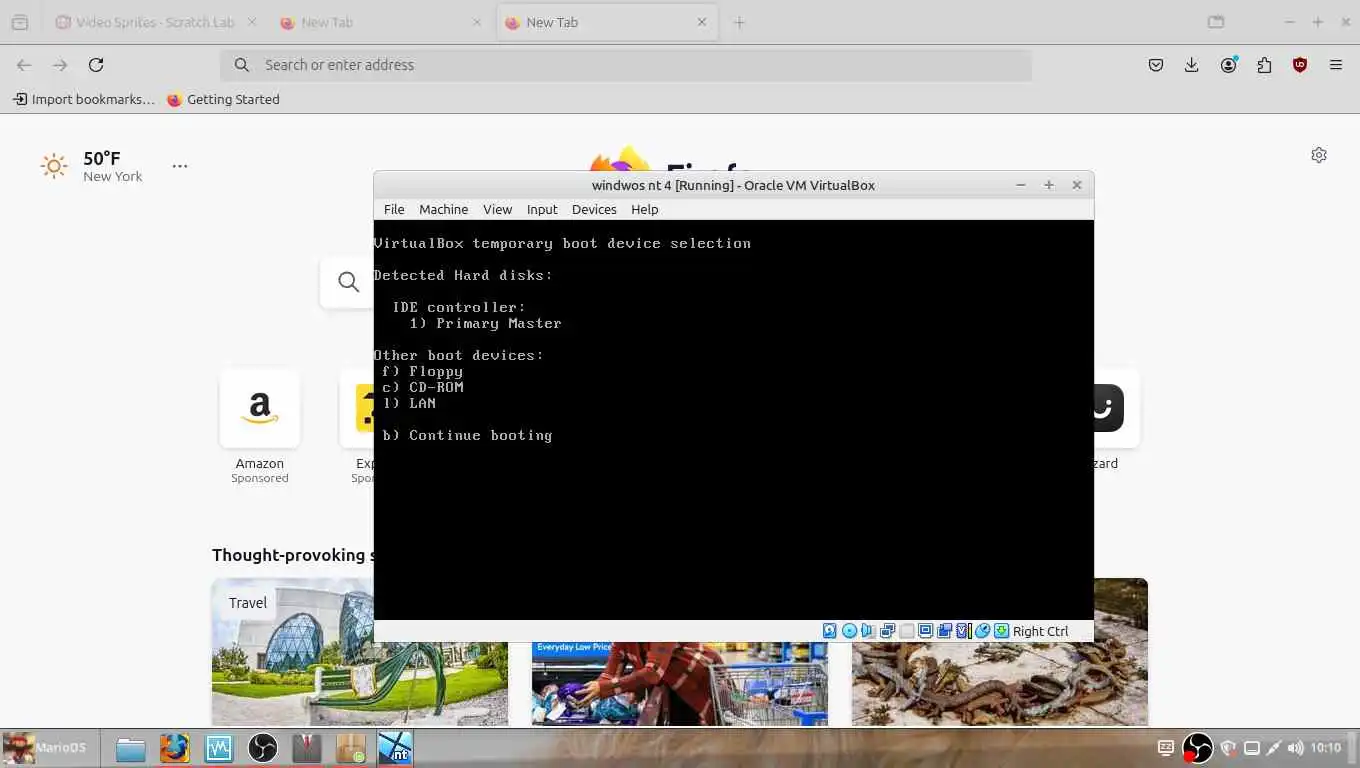Viewport: 1360px width, 768px height.
Task: Click the Right Ctrl host key label
Action: [x=1040, y=631]
